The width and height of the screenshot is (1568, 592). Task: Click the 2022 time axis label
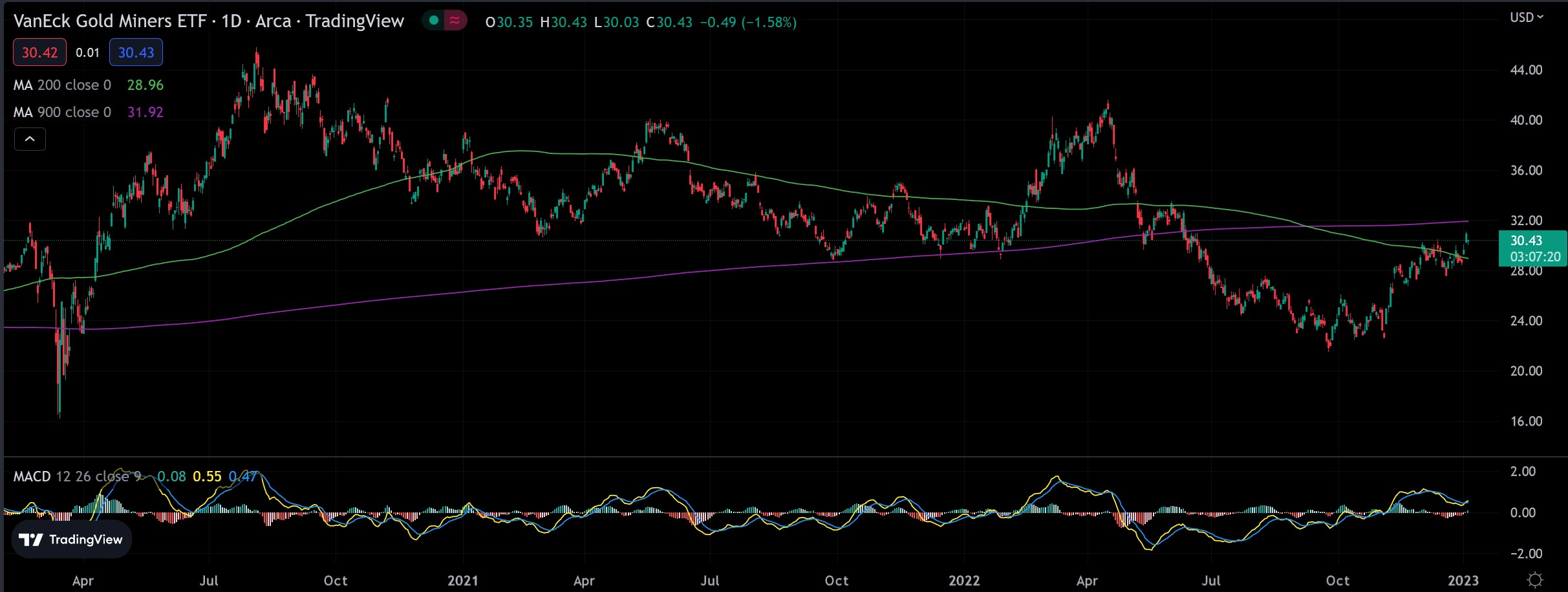coord(964,580)
